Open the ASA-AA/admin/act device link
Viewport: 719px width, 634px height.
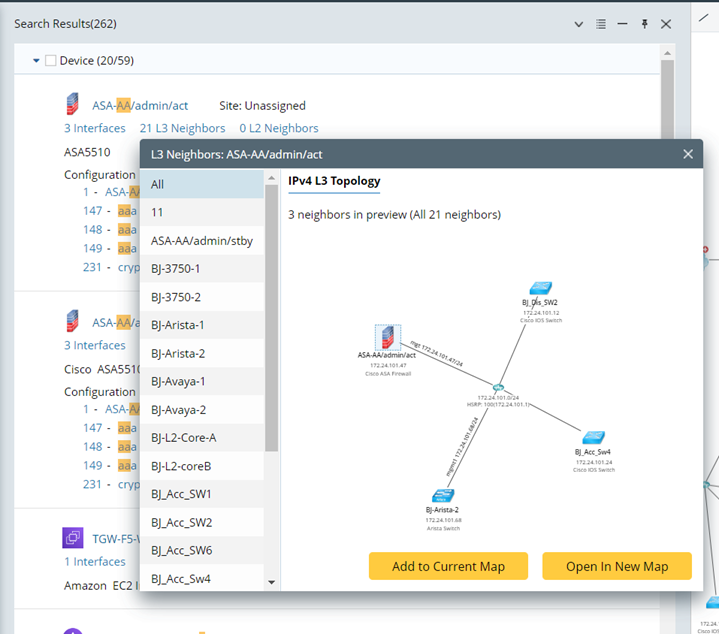[x=140, y=106]
